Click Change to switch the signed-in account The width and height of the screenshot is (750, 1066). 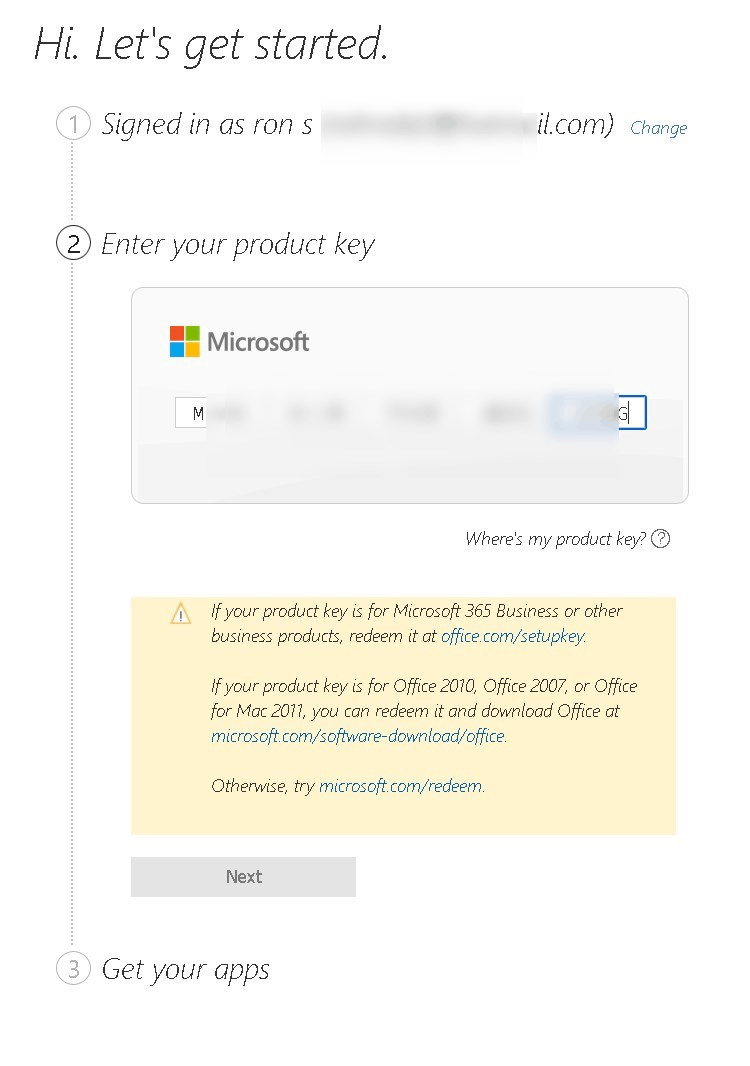coord(658,128)
